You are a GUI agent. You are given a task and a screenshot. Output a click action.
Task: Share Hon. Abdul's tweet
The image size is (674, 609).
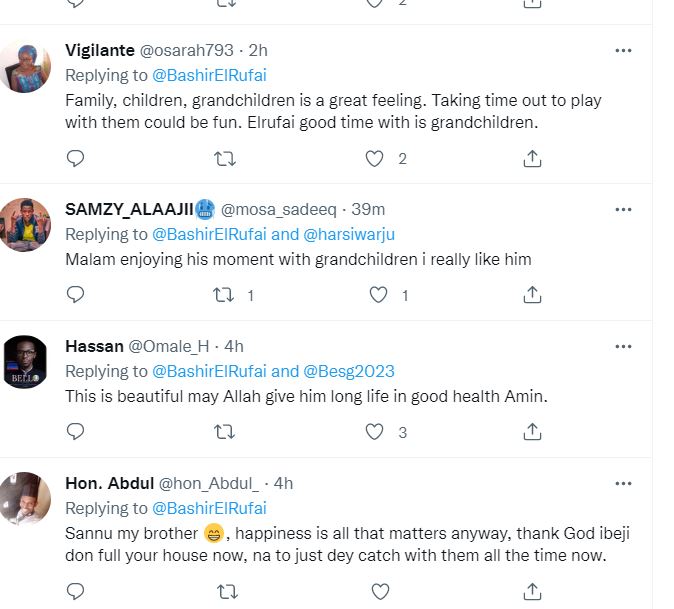533,592
